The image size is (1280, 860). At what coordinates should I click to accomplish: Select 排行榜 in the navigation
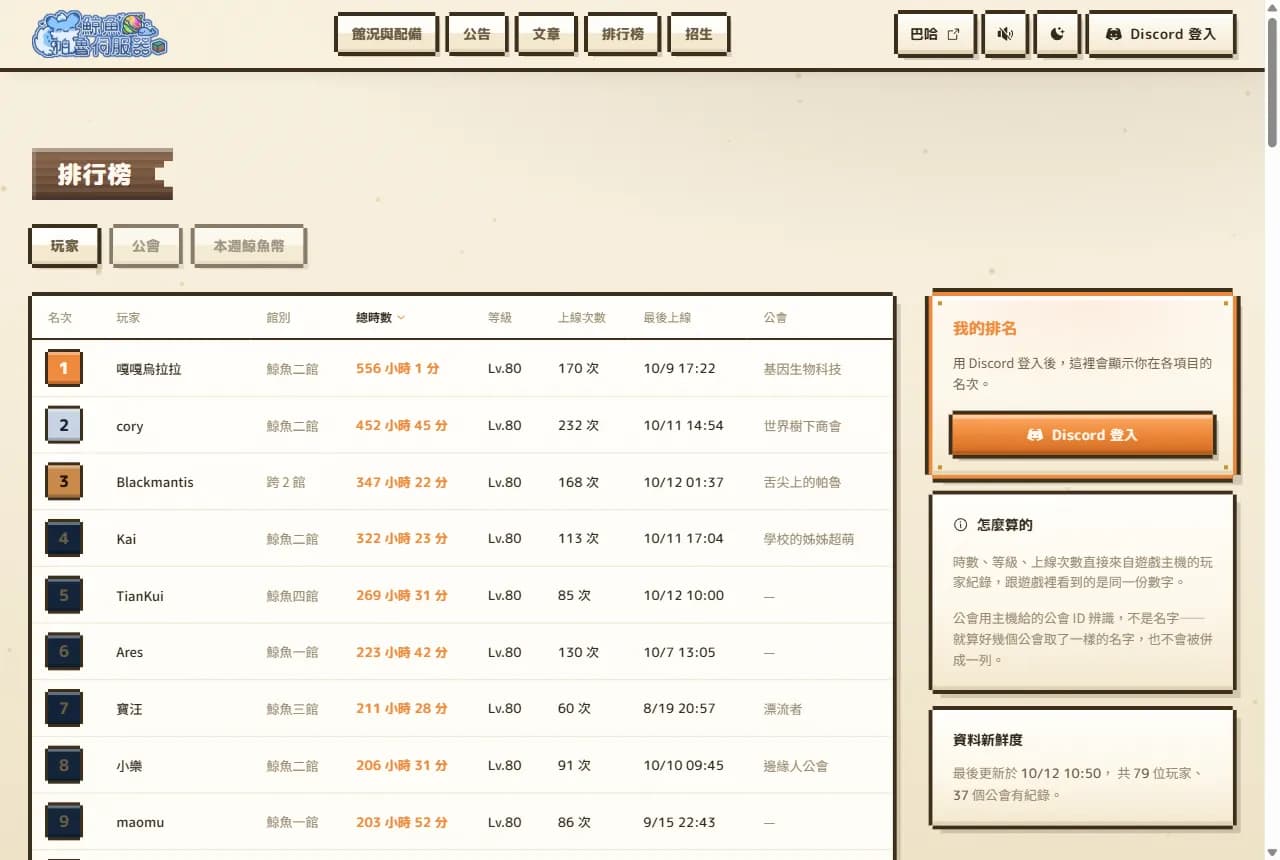(622, 34)
